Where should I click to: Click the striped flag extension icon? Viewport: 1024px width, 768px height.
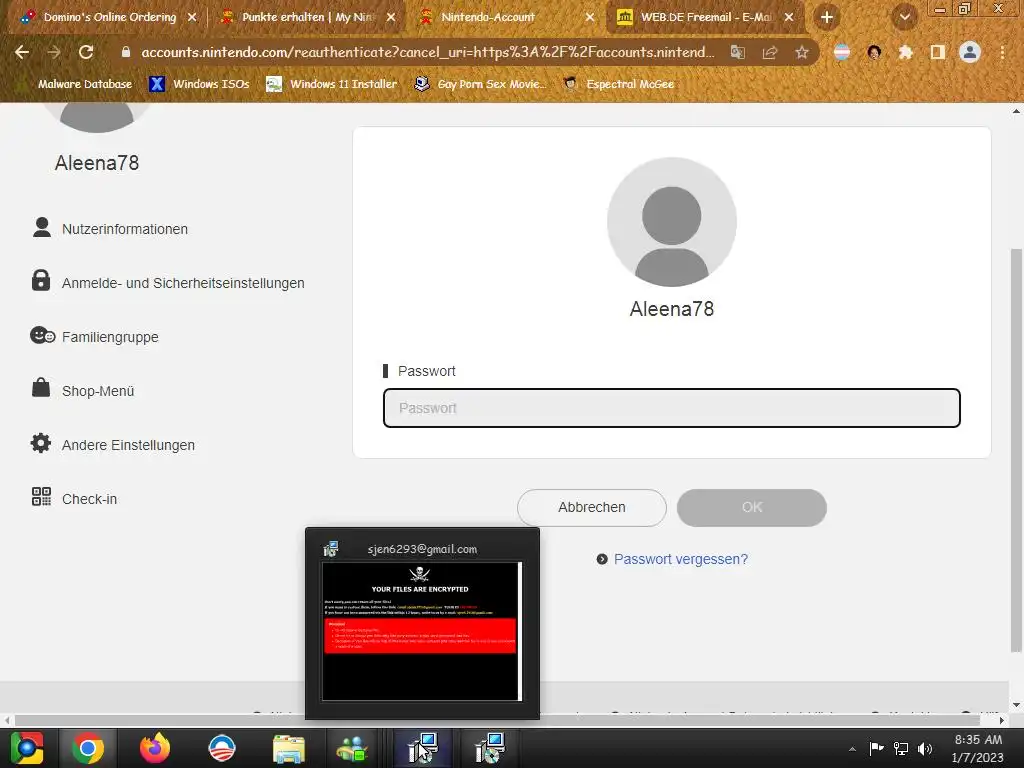[x=842, y=52]
